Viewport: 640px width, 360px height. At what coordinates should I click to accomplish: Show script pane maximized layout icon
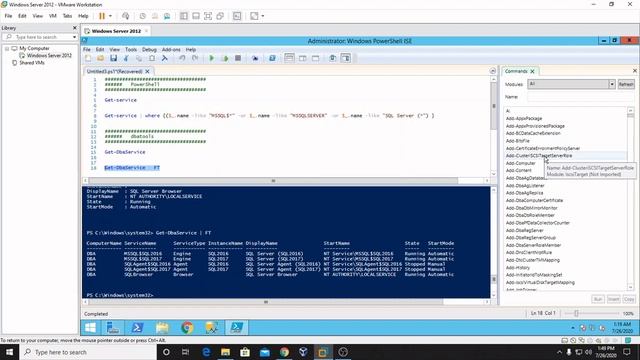[x=316, y=58]
